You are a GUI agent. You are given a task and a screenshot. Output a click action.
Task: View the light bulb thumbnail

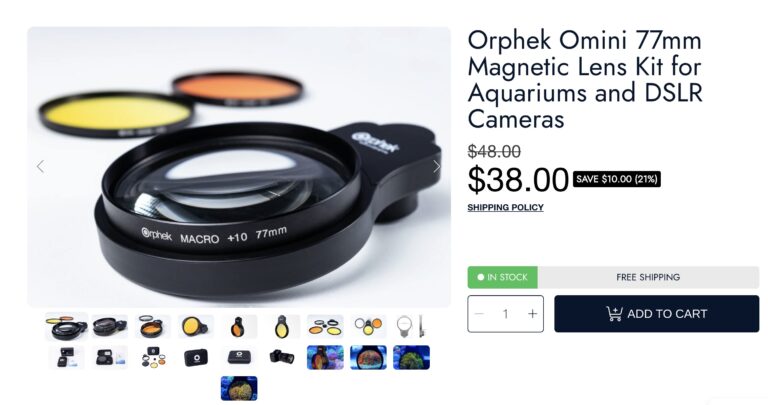pyautogui.click(x=410, y=327)
